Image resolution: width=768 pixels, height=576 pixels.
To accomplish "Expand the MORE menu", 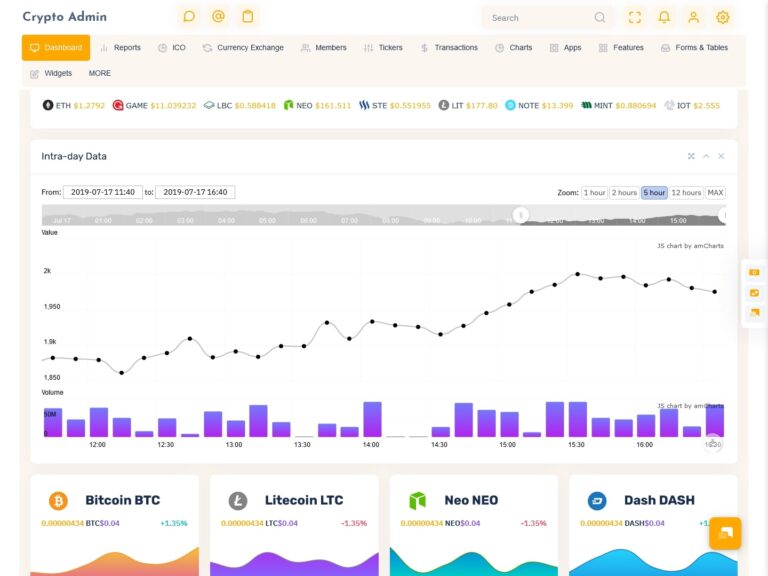I will pyautogui.click(x=99, y=73).
